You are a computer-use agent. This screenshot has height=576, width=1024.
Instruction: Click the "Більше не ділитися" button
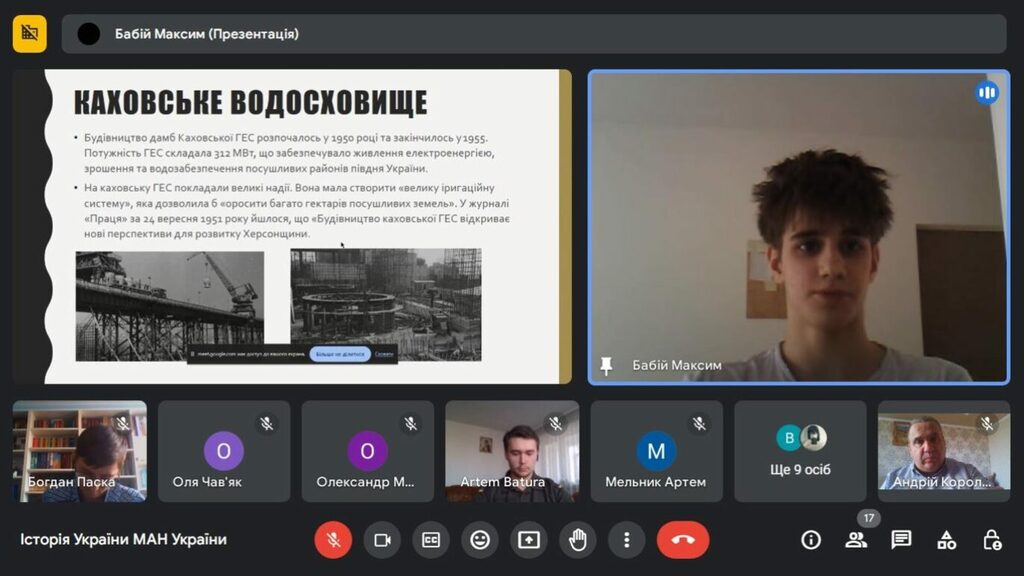point(340,354)
